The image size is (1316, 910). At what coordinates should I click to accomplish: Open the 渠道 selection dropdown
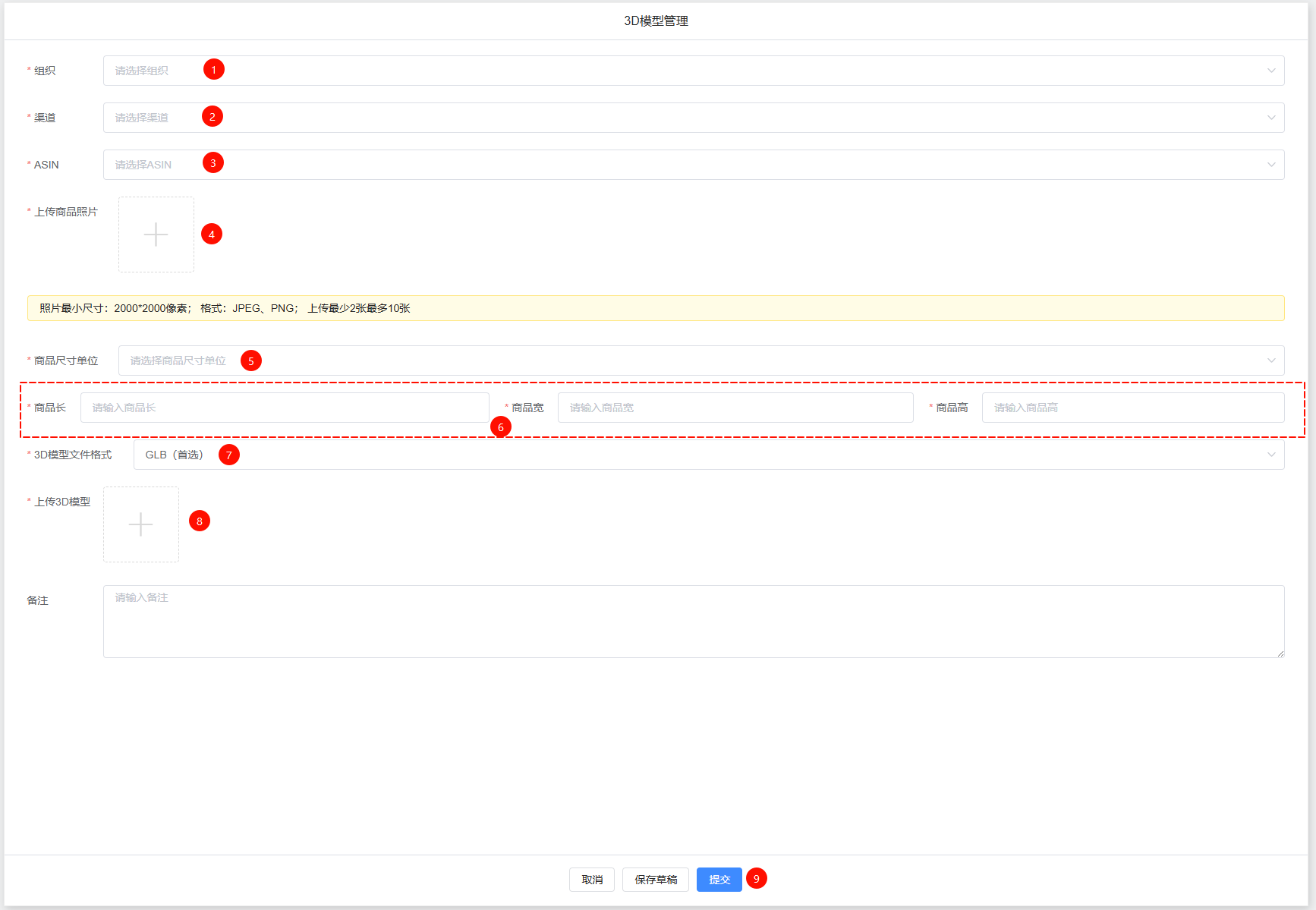pos(683,118)
